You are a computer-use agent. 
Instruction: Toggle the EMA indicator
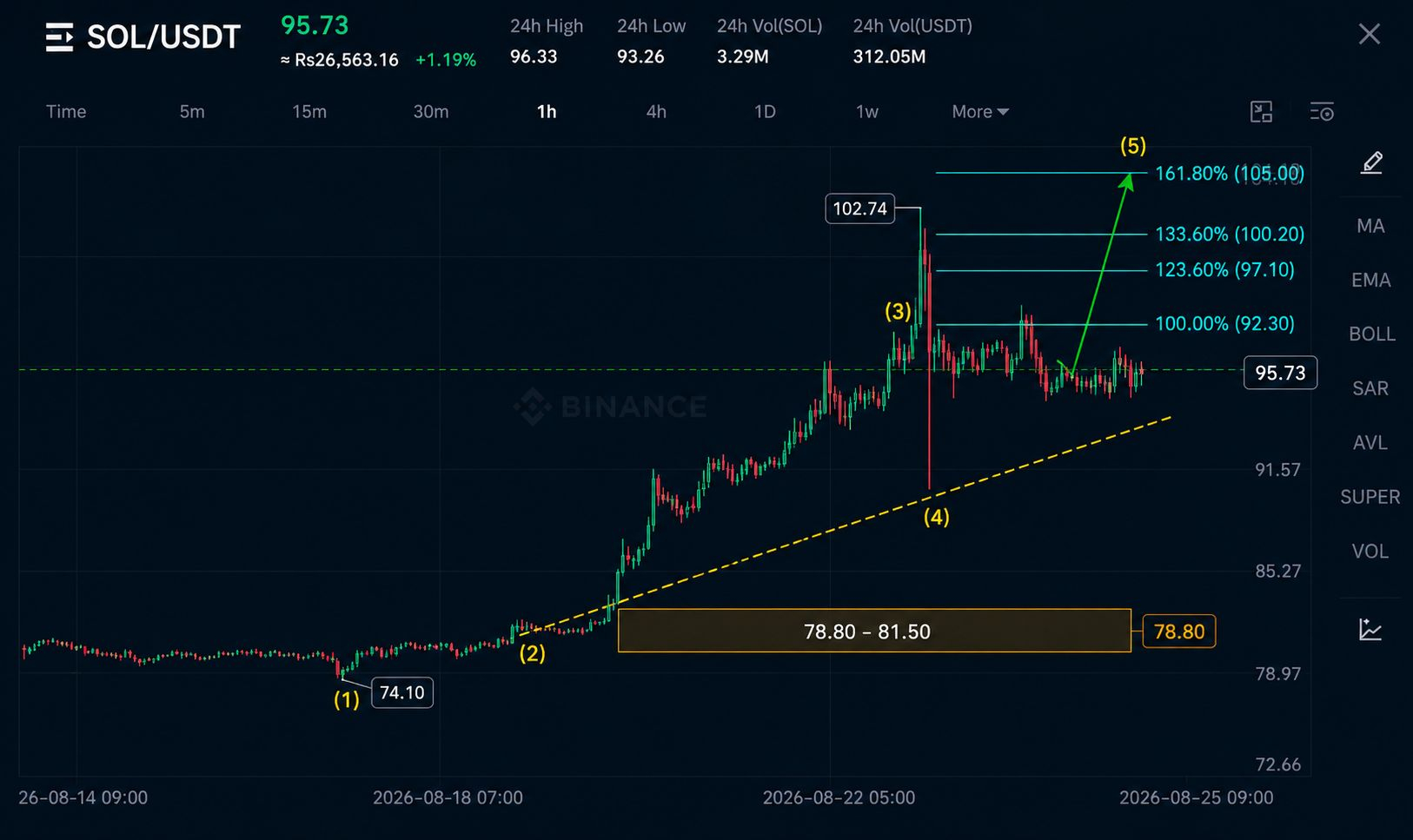1370,280
